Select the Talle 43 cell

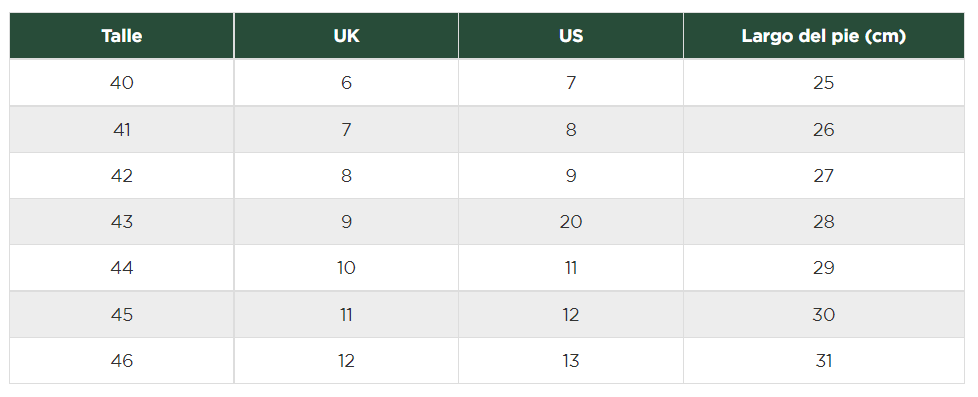coord(122,222)
